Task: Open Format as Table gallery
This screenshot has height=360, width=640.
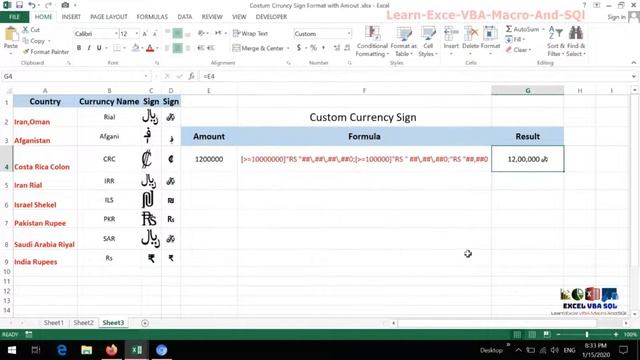Action: tap(404, 42)
